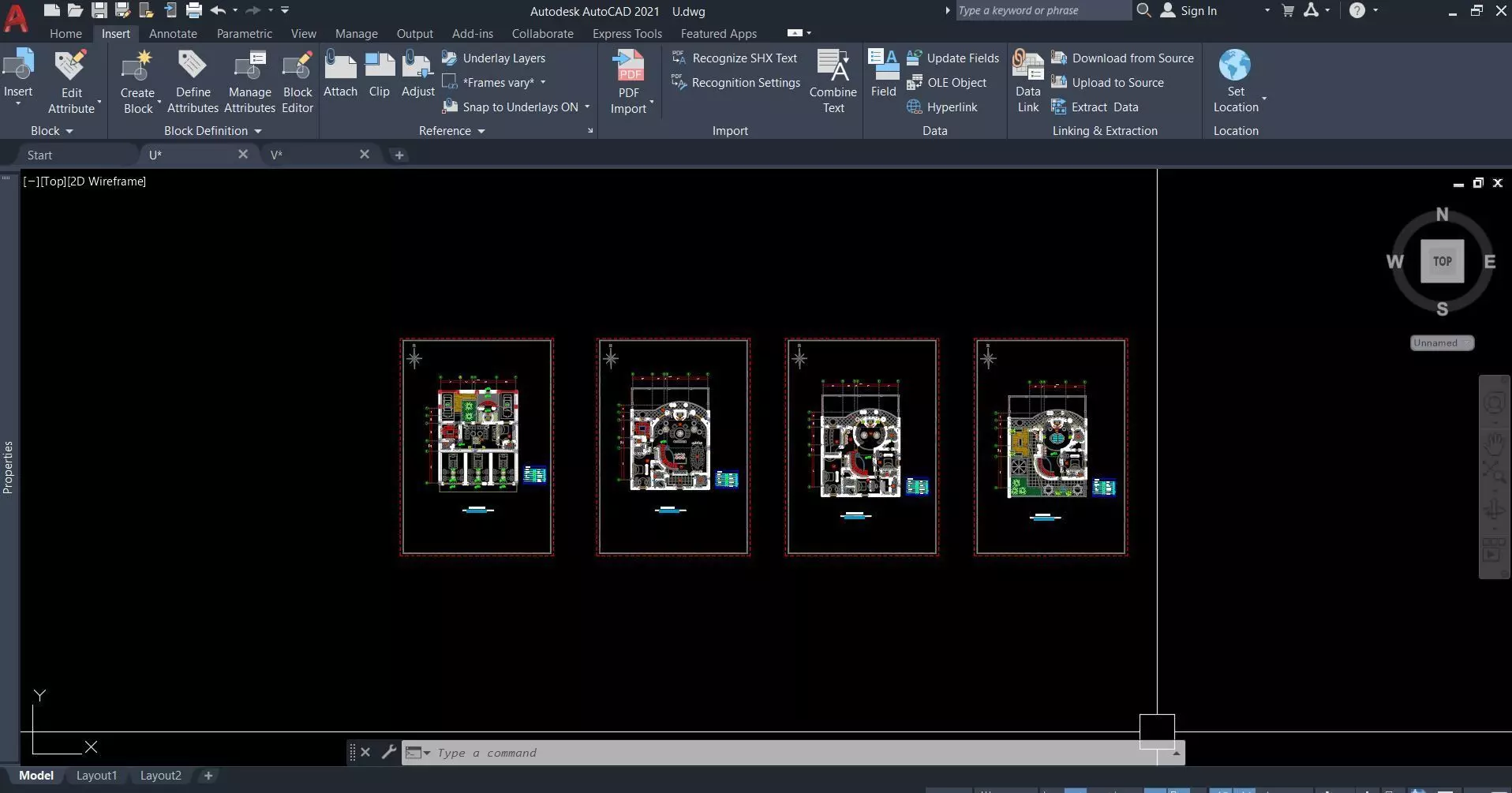1512x793 pixels.
Task: Add a Hyperlink
Action: click(942, 107)
